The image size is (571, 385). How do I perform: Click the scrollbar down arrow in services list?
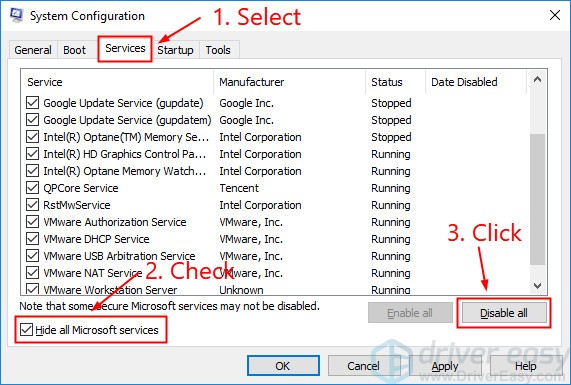537,286
